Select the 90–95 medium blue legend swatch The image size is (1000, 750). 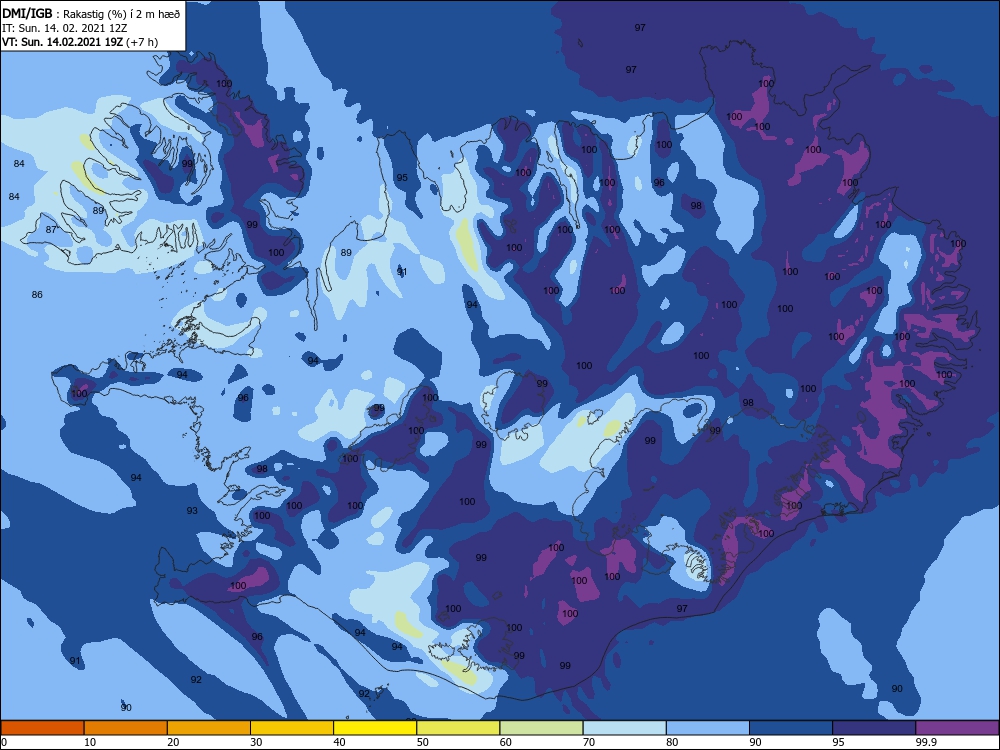(x=791, y=728)
